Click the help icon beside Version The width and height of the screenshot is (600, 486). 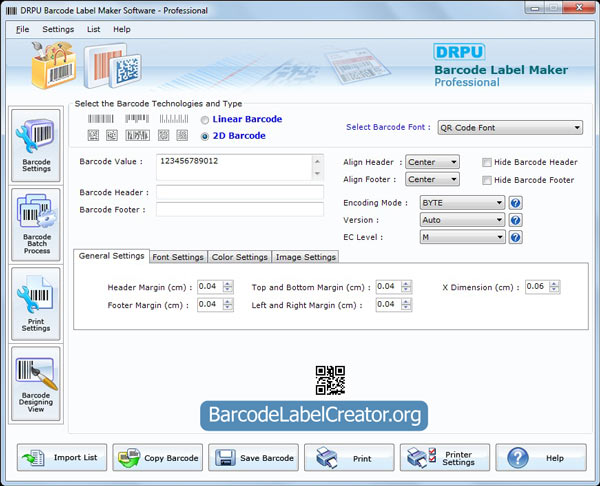coord(515,220)
